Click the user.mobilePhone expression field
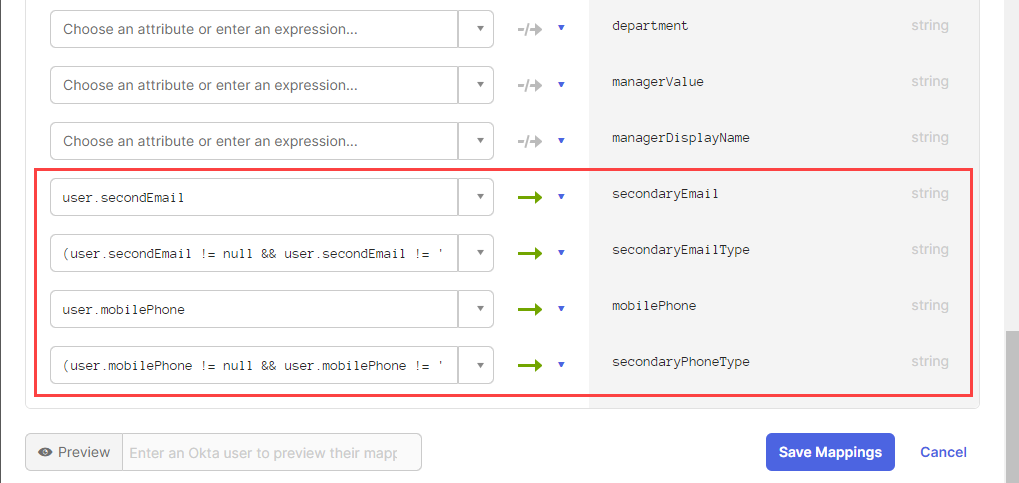Viewport: 1019px width, 483px height. (254, 309)
